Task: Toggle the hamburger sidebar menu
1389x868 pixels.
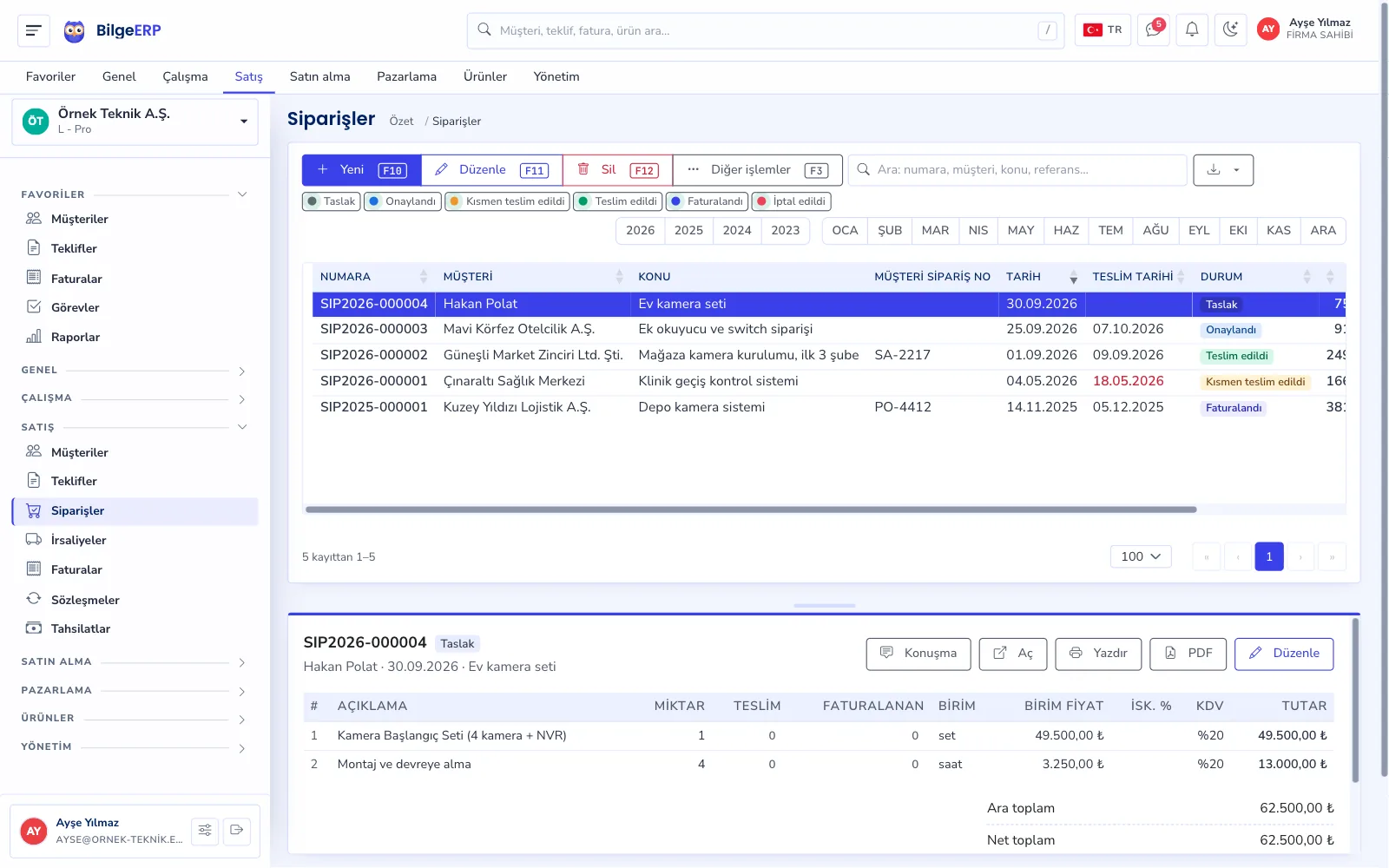Action: 34,30
